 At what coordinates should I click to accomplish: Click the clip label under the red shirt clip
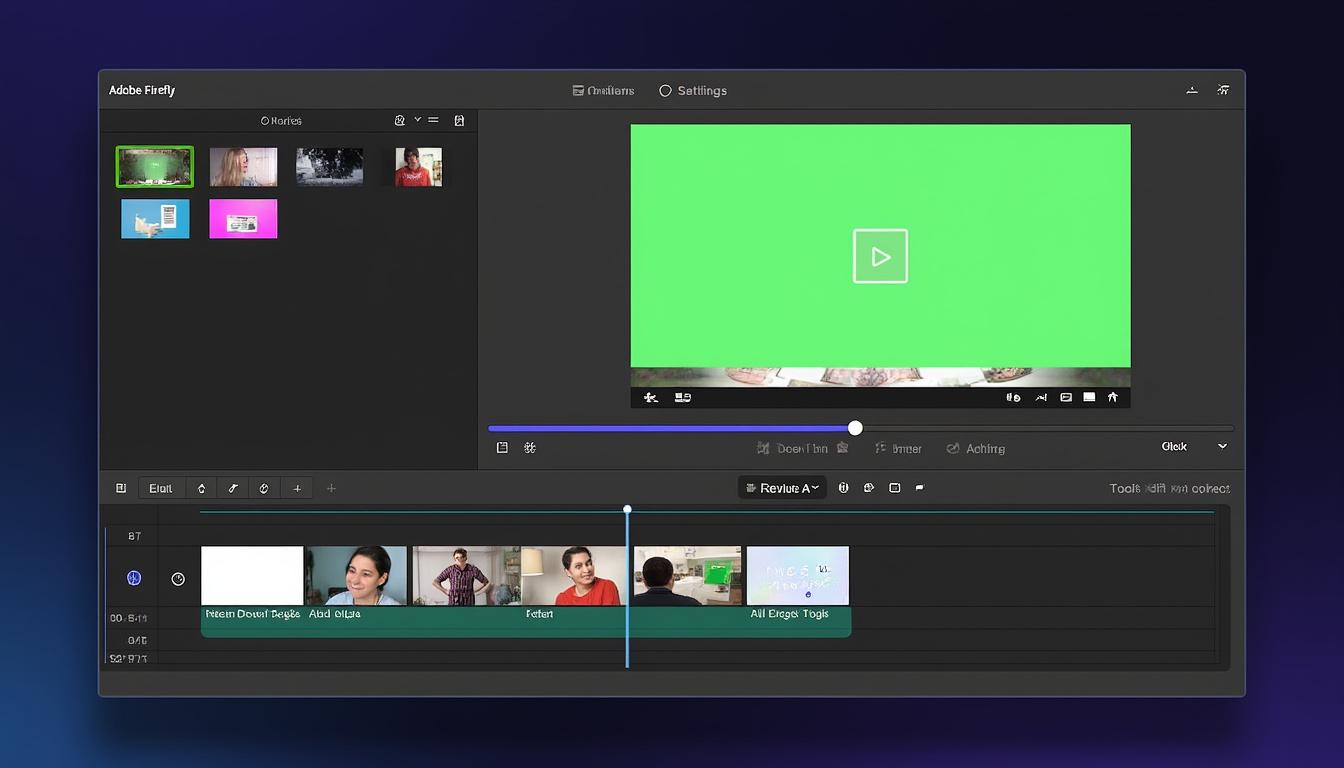click(539, 614)
